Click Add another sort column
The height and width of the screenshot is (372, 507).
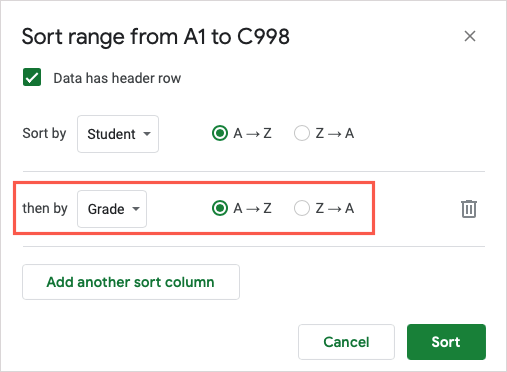pyautogui.click(x=131, y=282)
